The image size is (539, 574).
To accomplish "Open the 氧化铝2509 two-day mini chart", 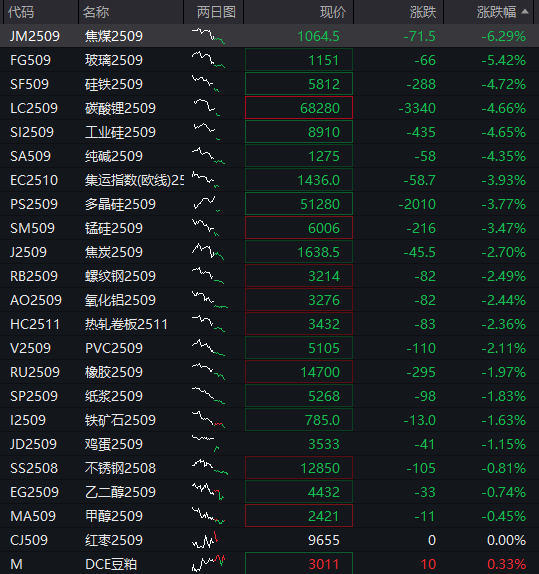I will point(210,300).
